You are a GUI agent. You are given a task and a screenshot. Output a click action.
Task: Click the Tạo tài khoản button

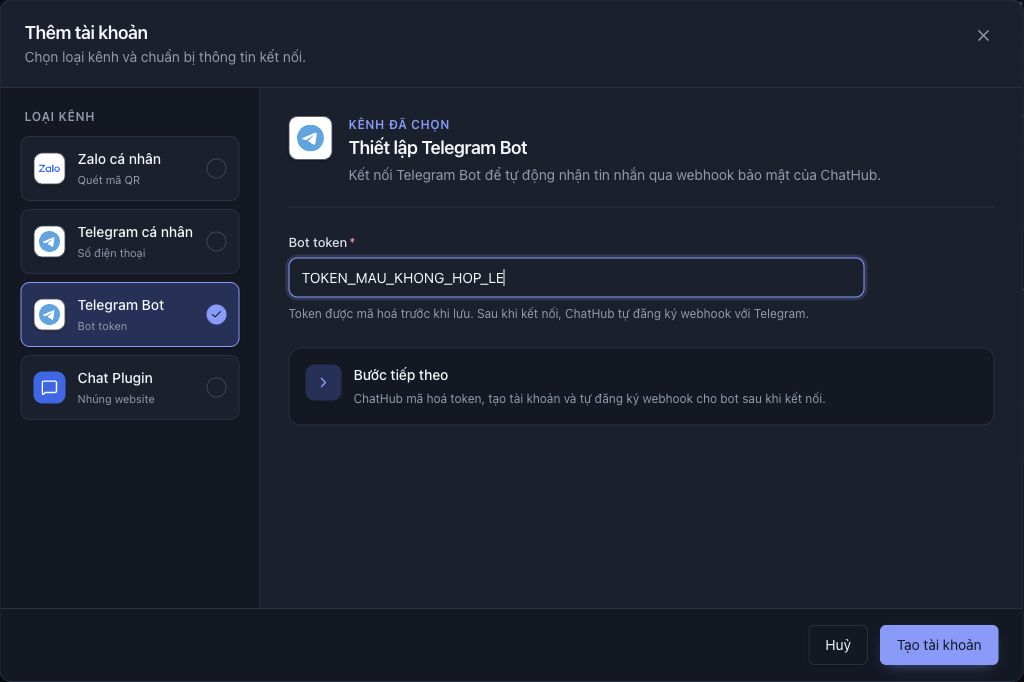click(939, 645)
